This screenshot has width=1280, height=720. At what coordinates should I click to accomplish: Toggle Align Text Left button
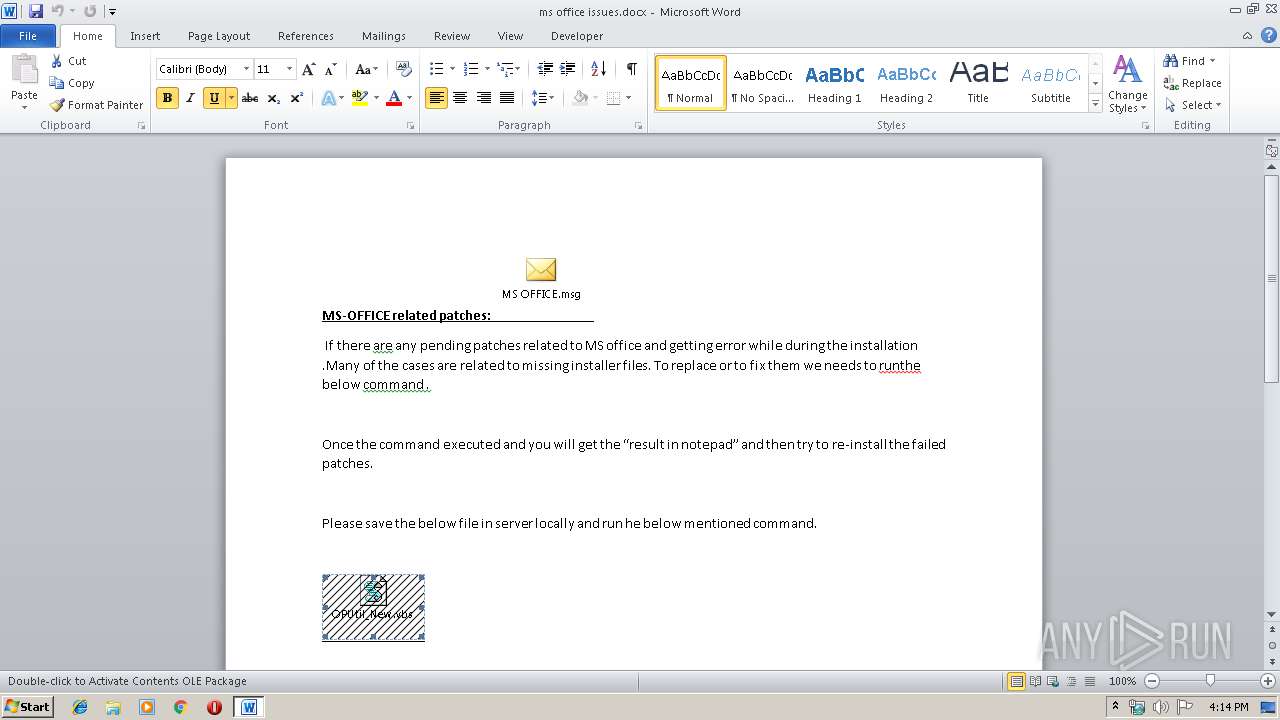coord(436,98)
